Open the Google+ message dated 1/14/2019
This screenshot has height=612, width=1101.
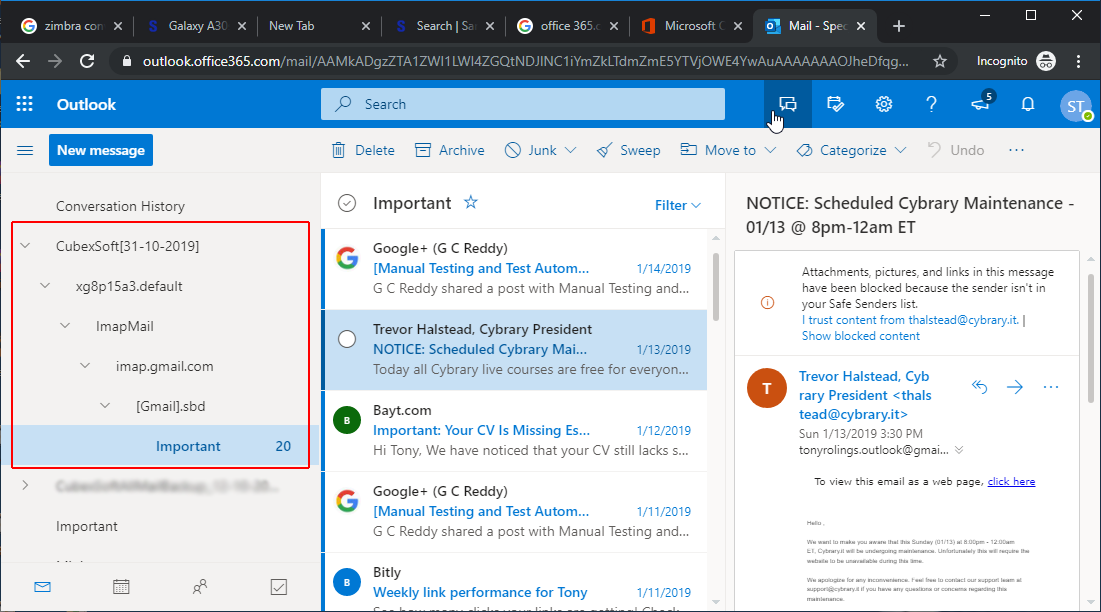(x=515, y=269)
